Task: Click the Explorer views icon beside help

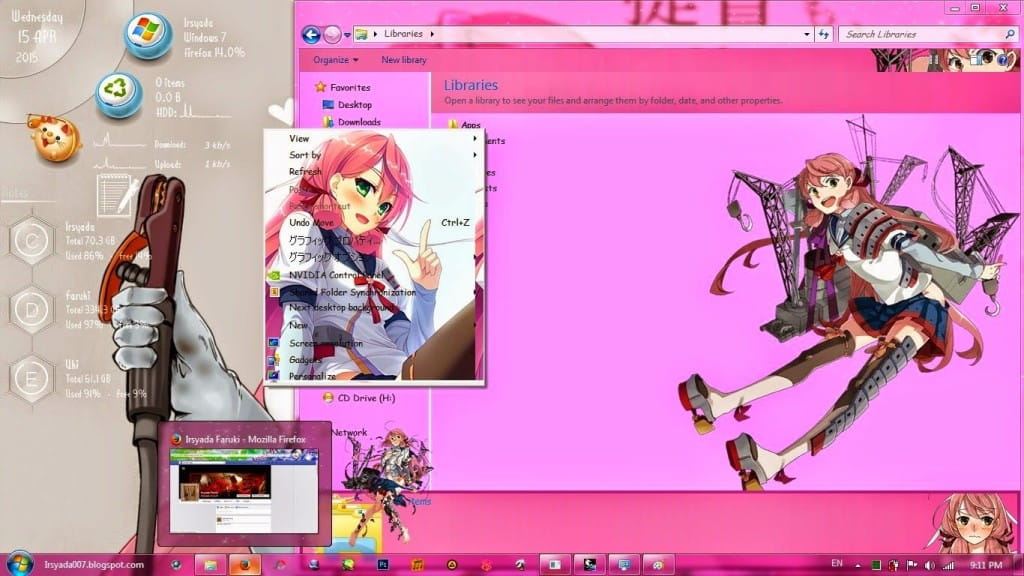Action: (977, 60)
